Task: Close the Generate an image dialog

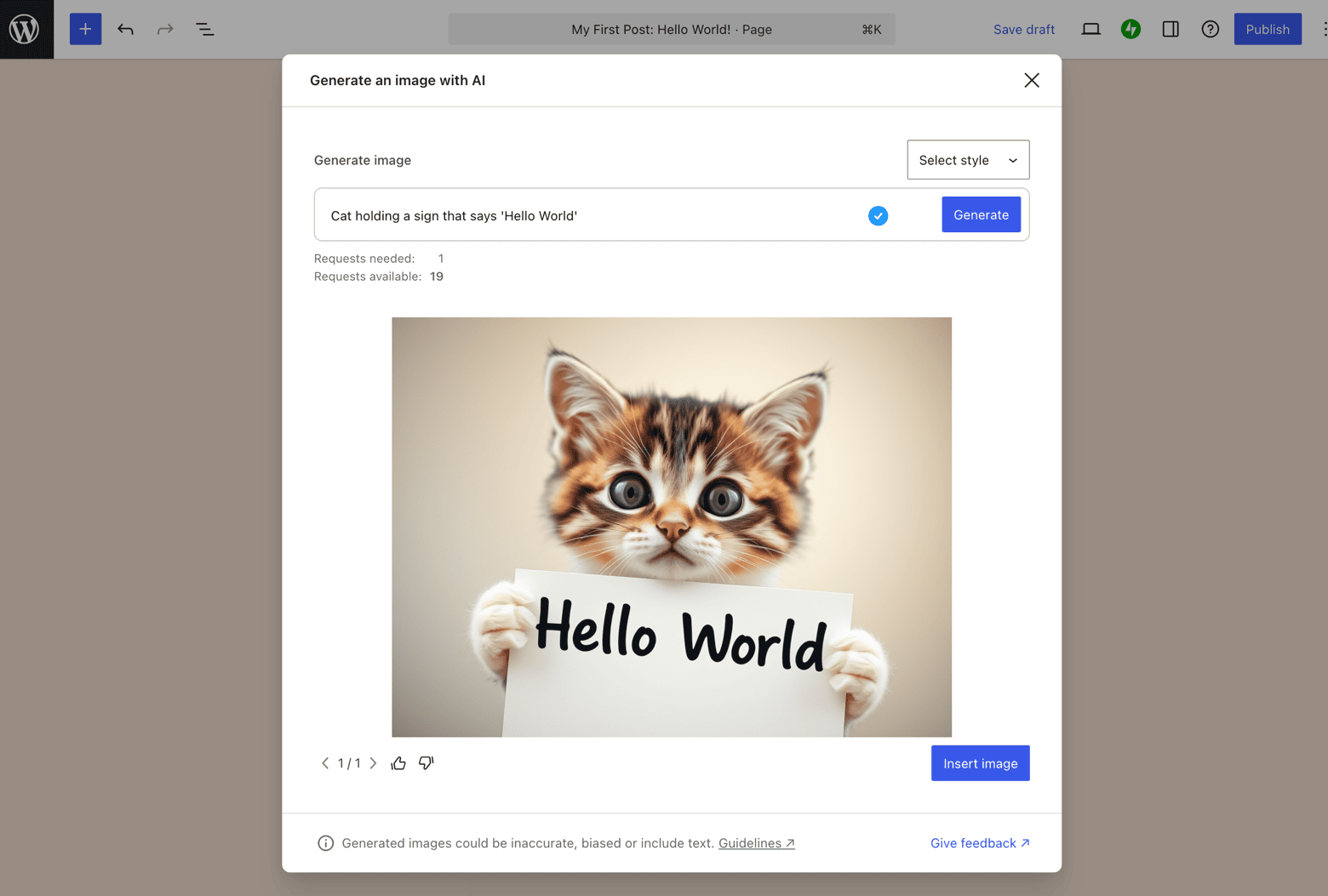Action: 1032,80
